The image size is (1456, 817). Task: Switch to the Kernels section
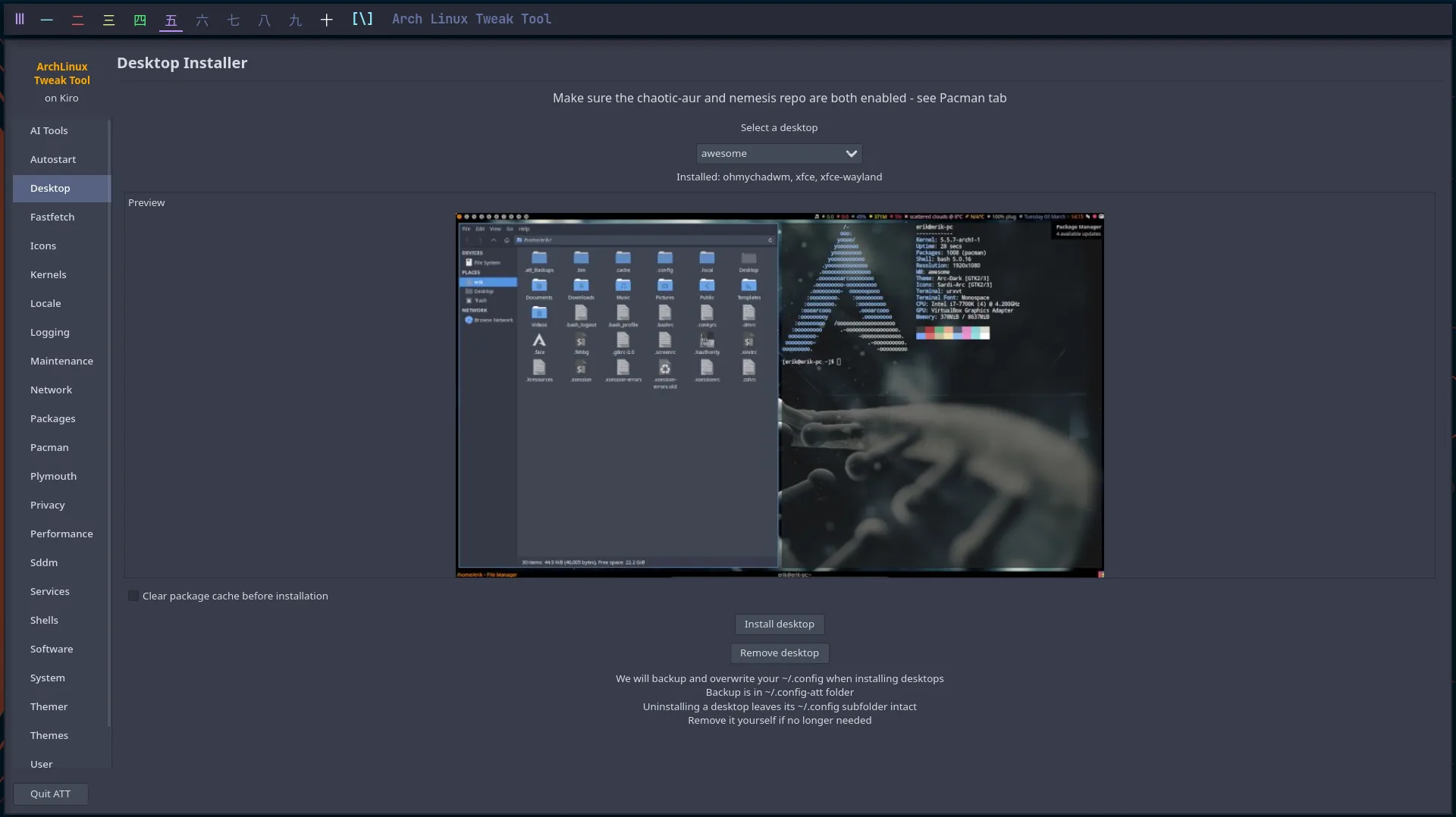coord(61,274)
